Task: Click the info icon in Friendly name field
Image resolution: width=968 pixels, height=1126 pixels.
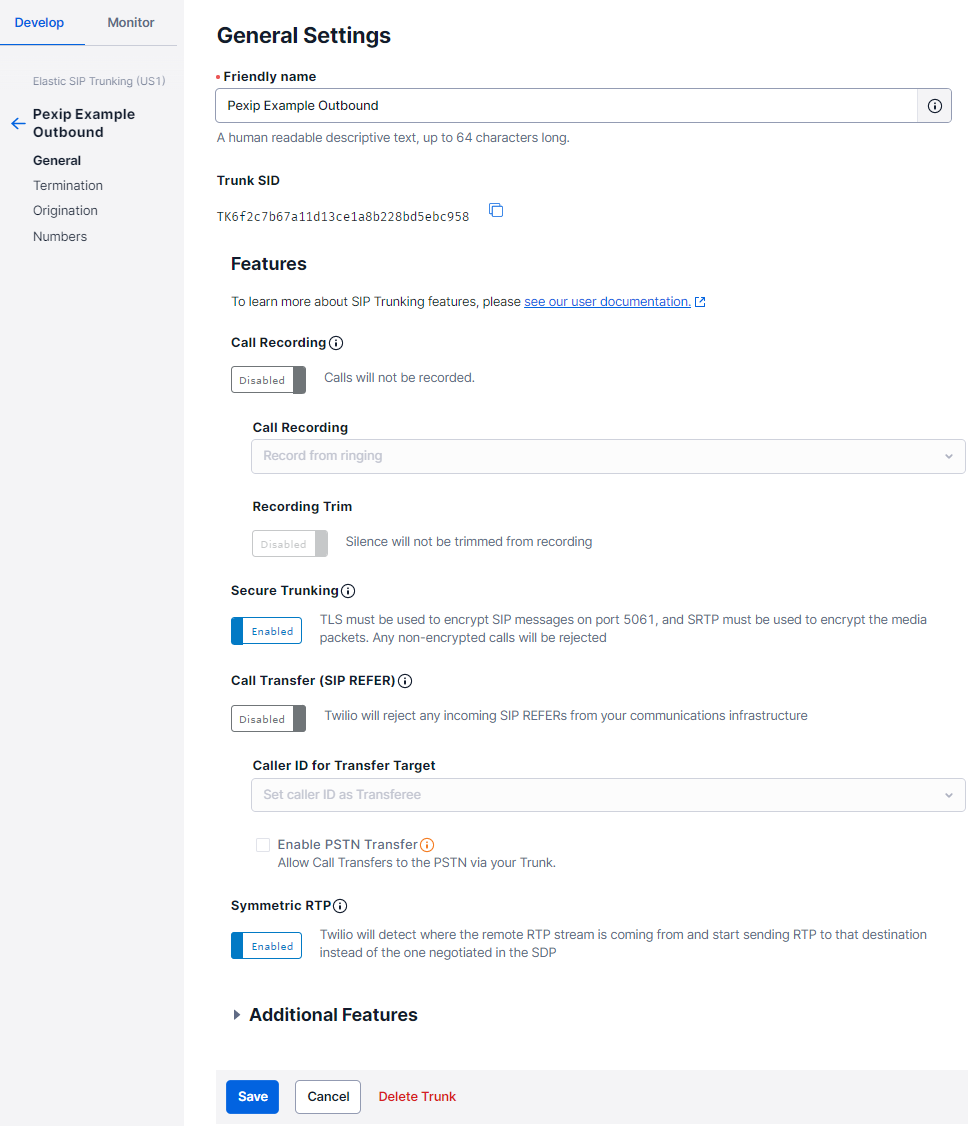Action: 935,106
